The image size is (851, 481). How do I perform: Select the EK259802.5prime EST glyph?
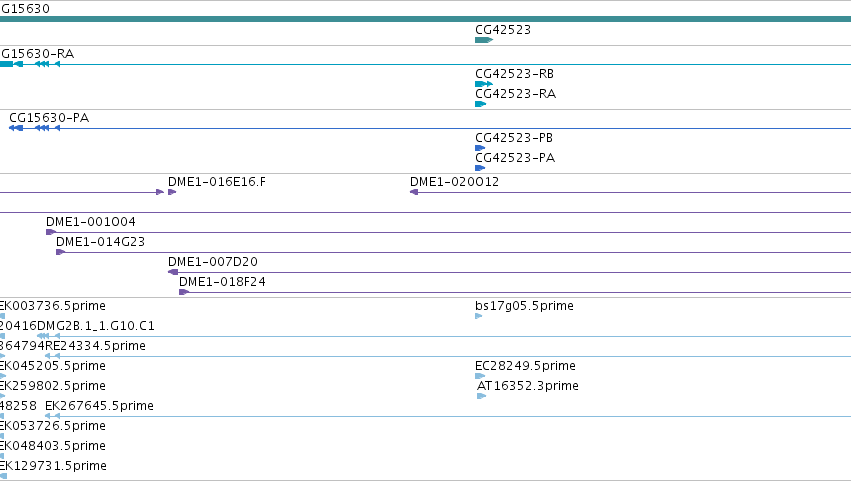[x=2, y=396]
